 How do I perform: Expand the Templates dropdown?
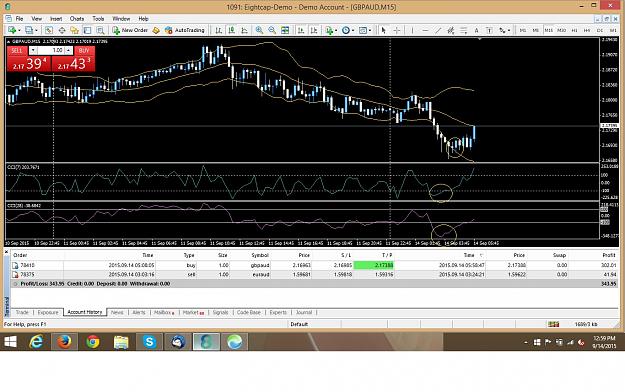click(370, 31)
